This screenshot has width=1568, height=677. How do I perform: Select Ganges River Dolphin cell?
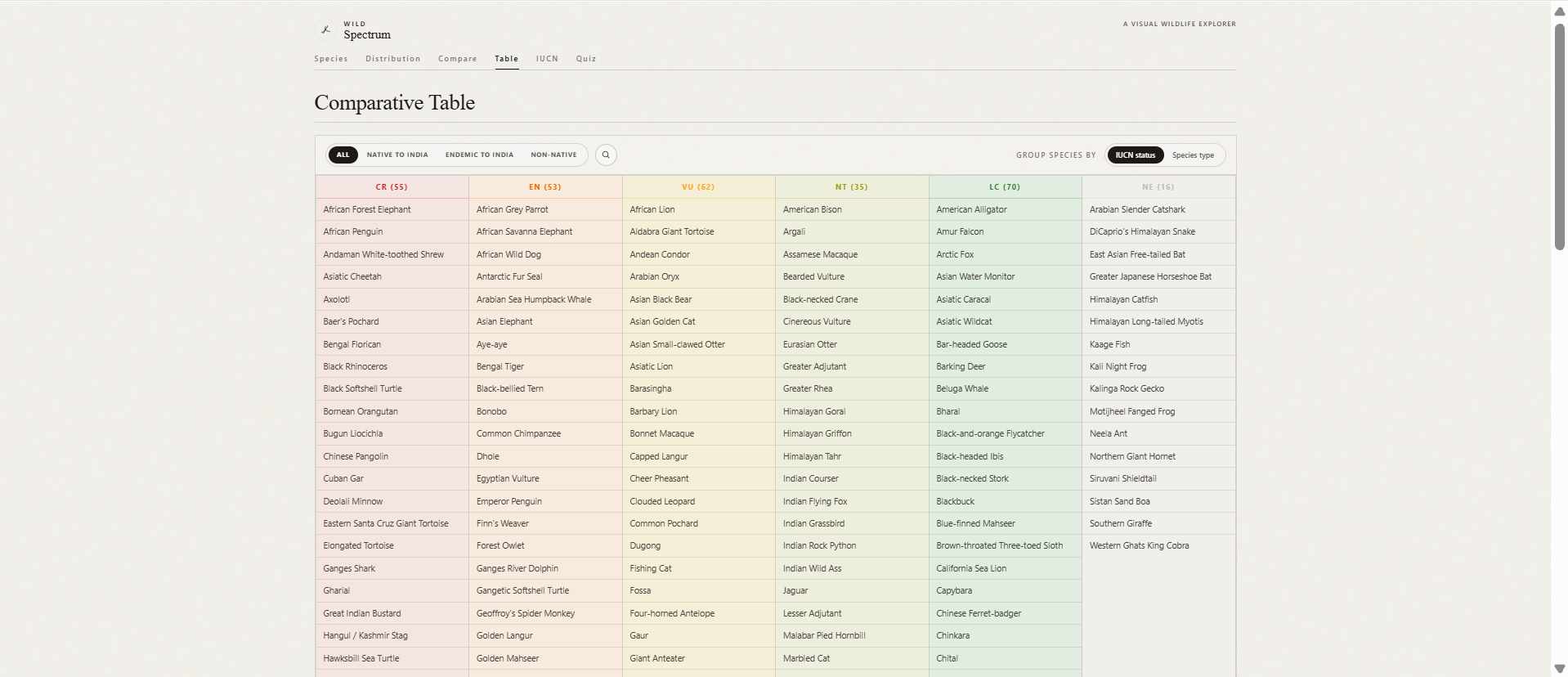coord(545,568)
